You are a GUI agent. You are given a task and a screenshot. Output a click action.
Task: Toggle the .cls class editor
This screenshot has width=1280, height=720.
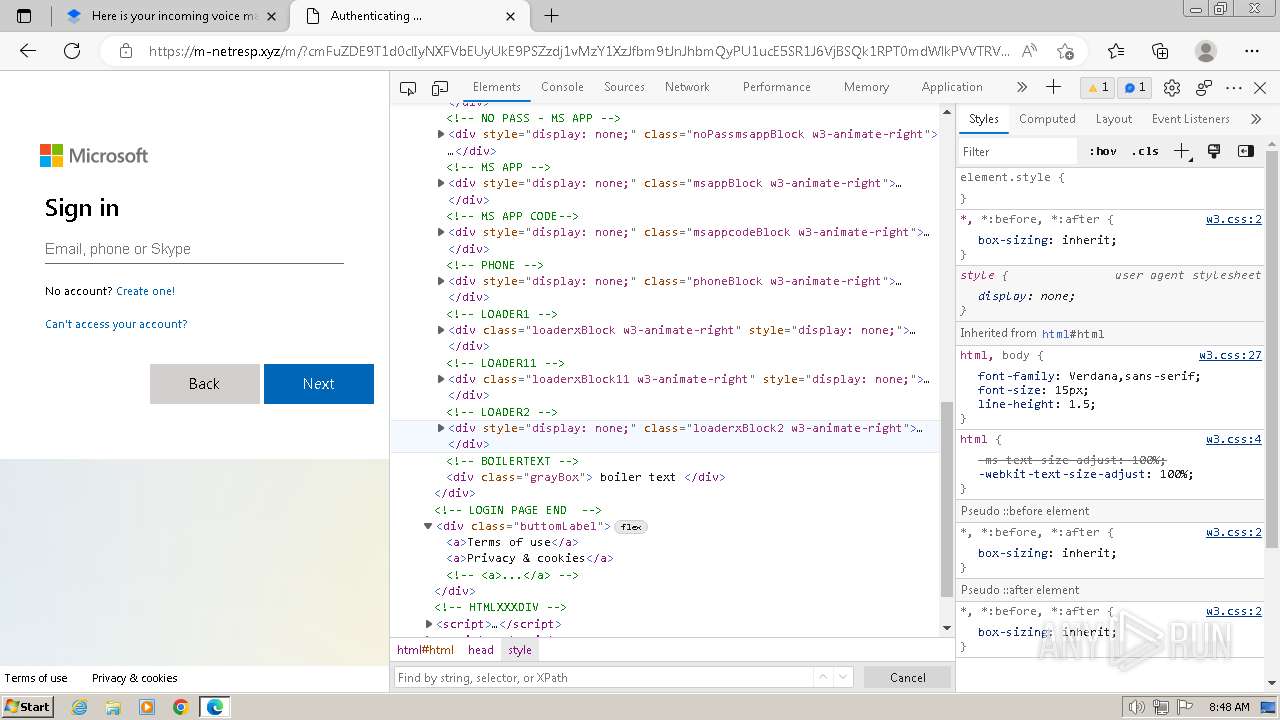tap(1145, 151)
